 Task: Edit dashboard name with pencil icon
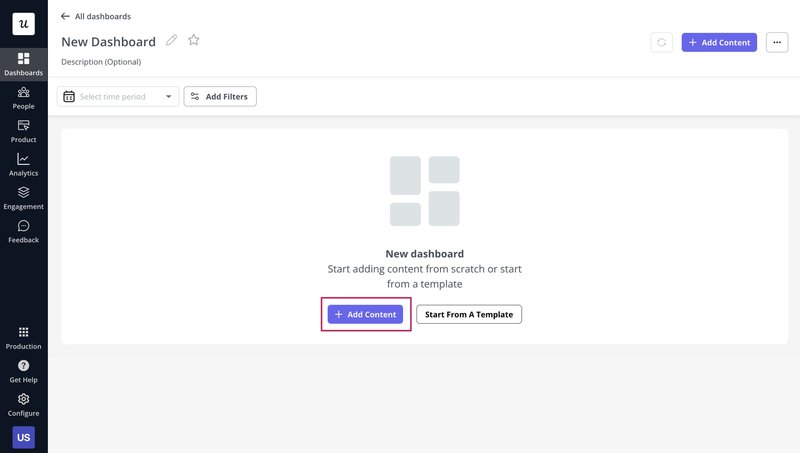click(x=172, y=41)
